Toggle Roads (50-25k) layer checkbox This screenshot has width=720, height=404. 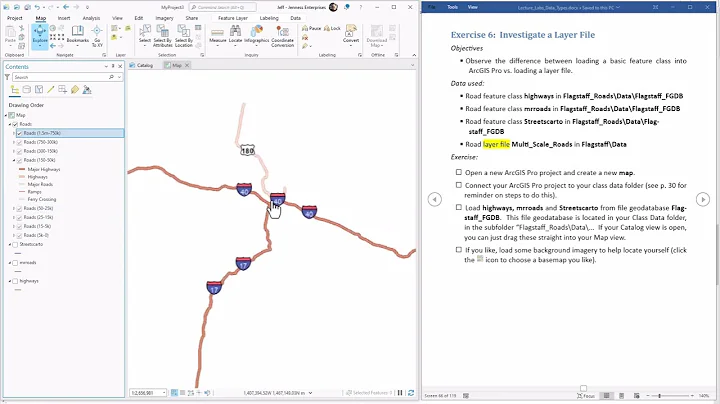pos(20,208)
